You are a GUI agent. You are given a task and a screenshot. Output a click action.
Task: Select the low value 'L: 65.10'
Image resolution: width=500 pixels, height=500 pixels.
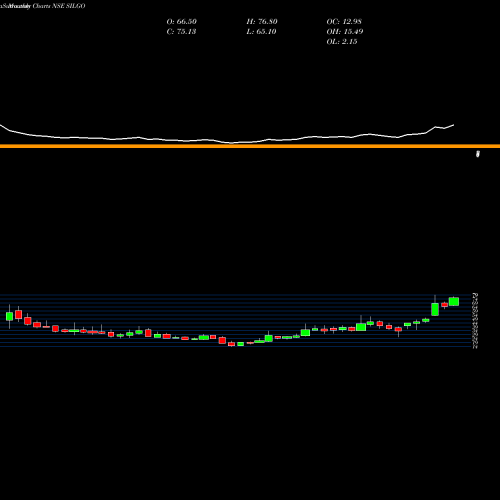coord(262,31)
